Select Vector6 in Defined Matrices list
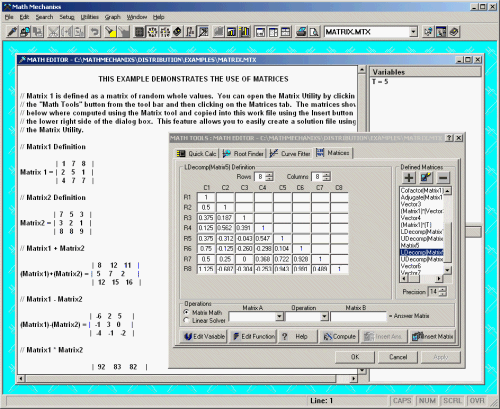Image resolution: width=500 pixels, height=409 pixels. (x=411, y=266)
